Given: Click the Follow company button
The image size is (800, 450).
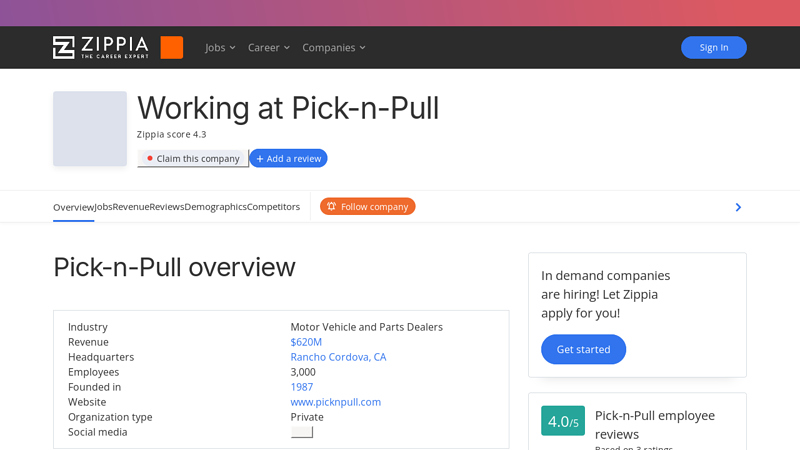Looking at the screenshot, I should pyautogui.click(x=367, y=207).
